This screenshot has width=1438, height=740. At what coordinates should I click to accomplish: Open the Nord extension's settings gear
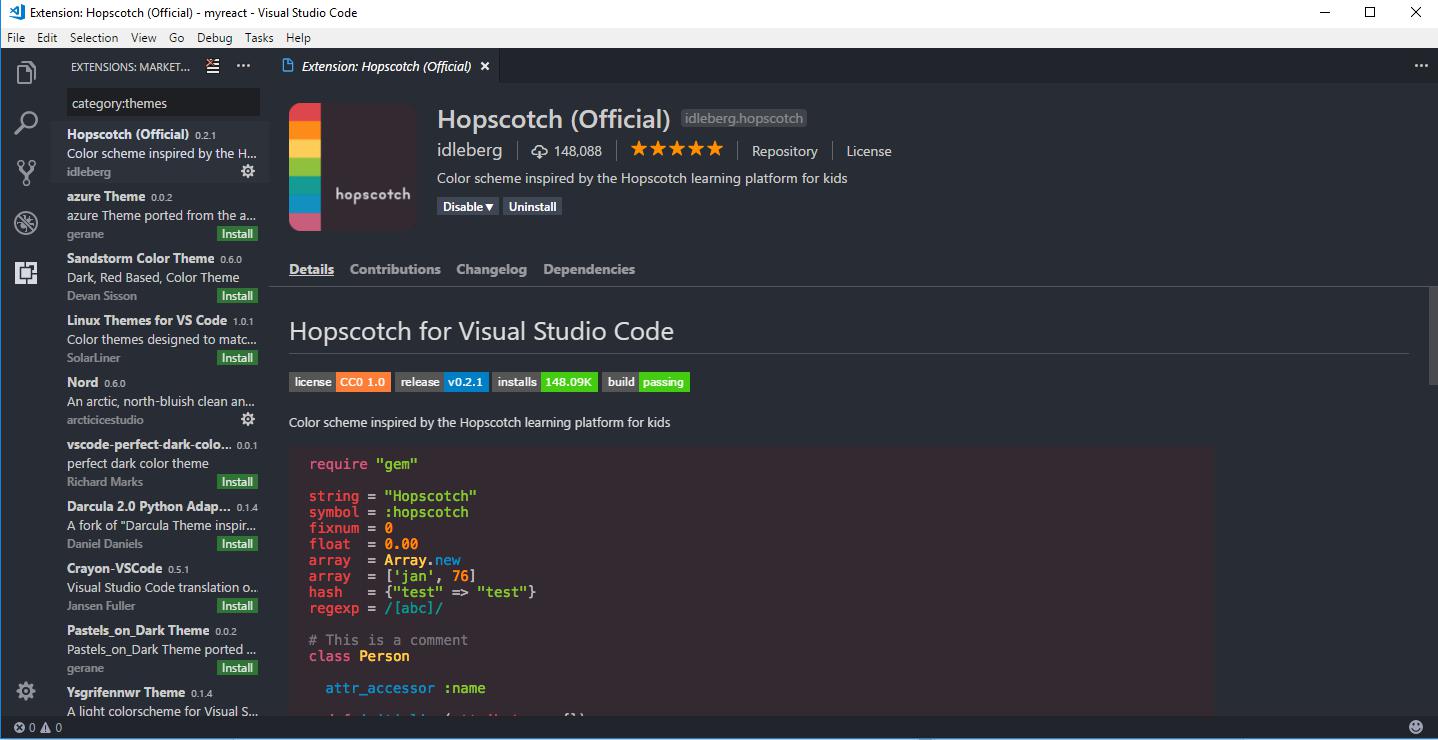coord(247,419)
